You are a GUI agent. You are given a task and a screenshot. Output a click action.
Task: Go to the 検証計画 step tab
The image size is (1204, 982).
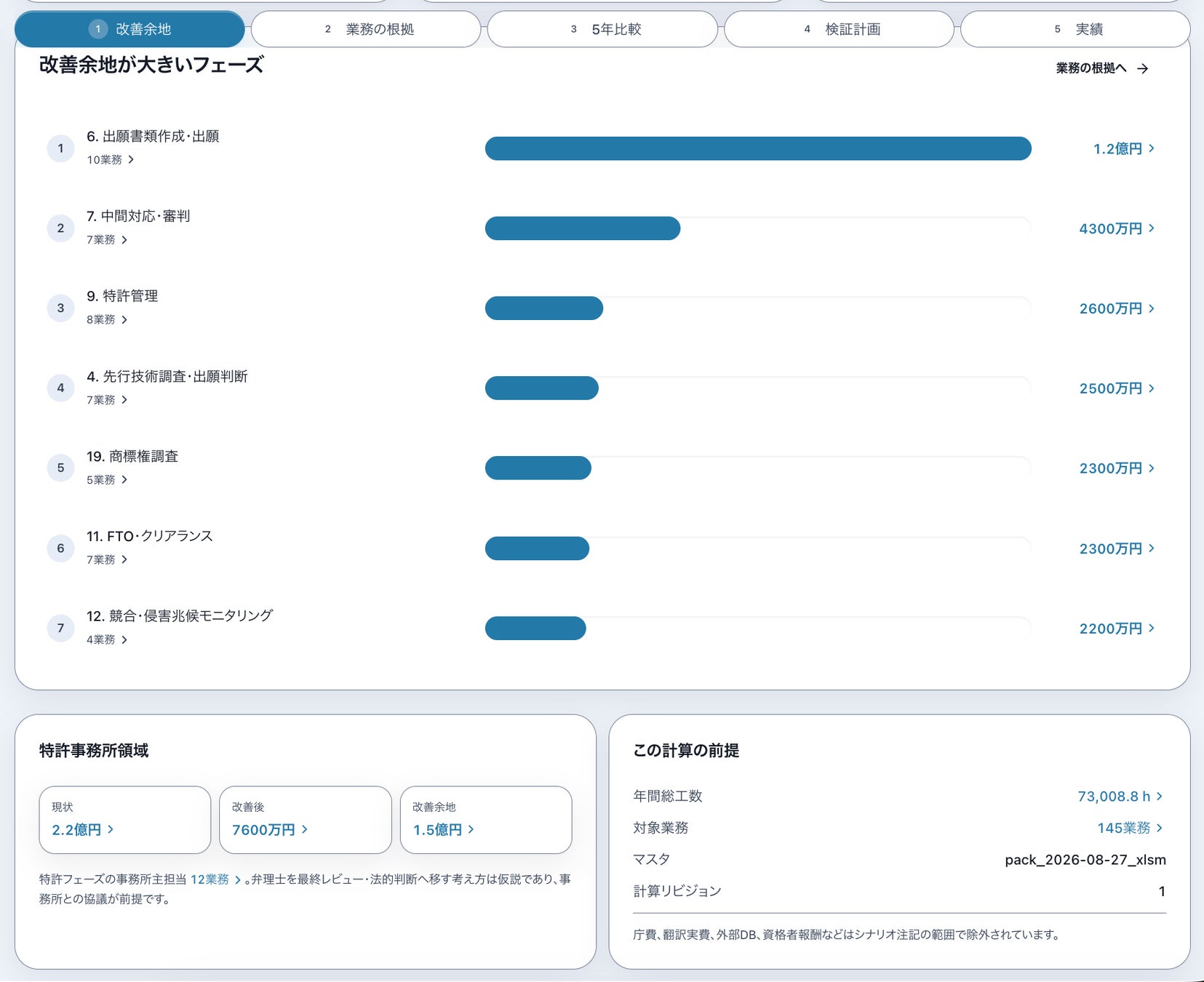[x=839, y=29]
